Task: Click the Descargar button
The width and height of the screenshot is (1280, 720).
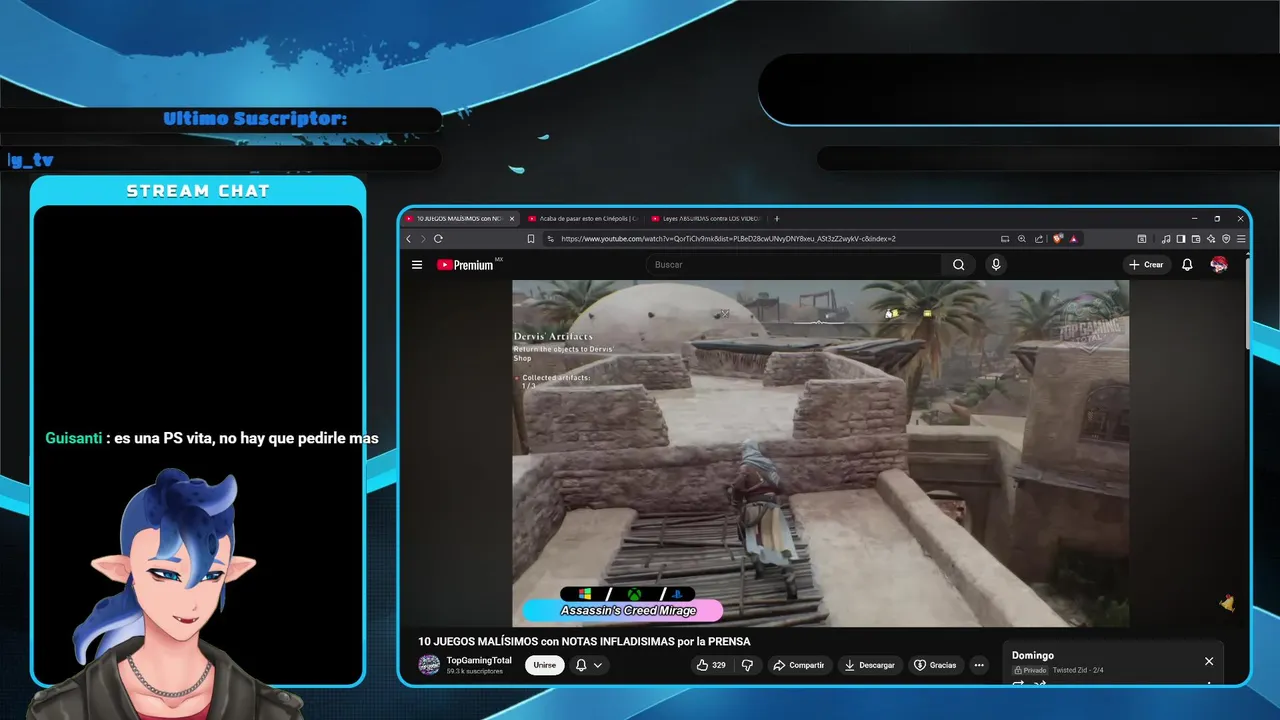Action: pos(869,665)
